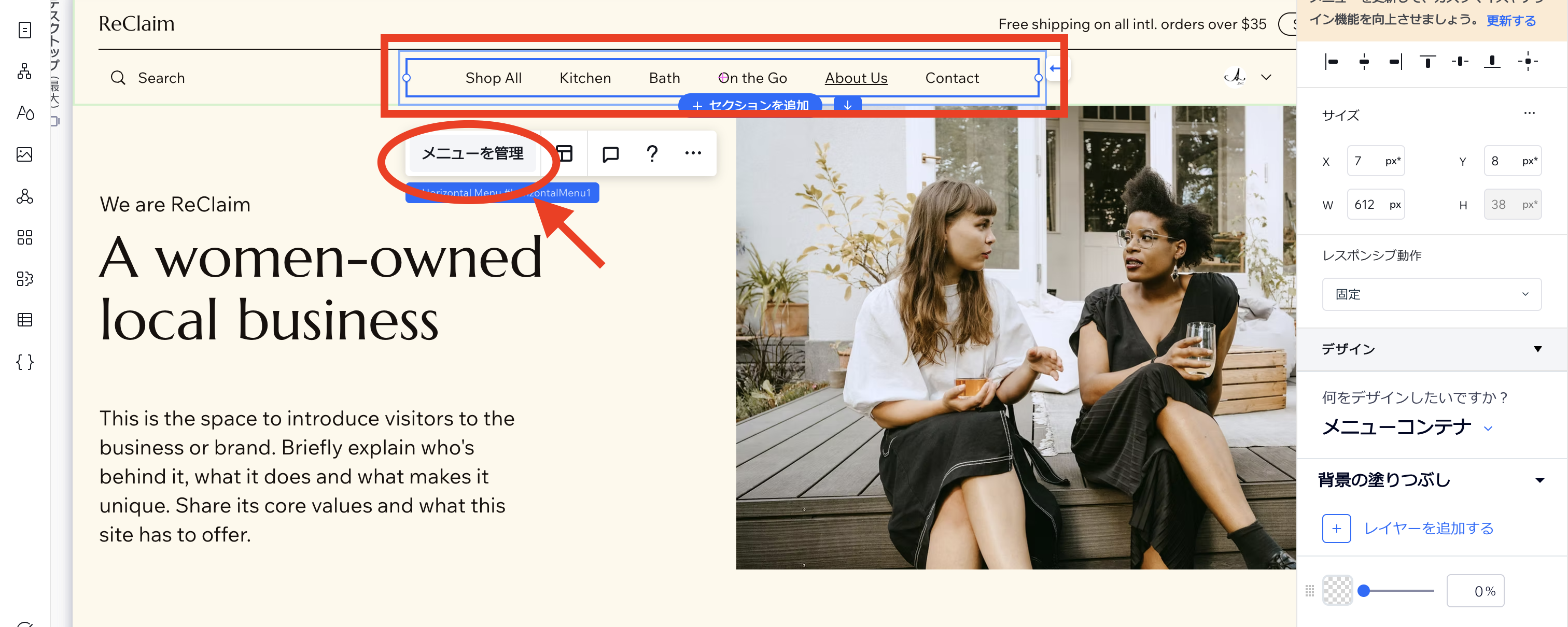Click the 更新する link
1568x627 pixels.
point(1510,21)
